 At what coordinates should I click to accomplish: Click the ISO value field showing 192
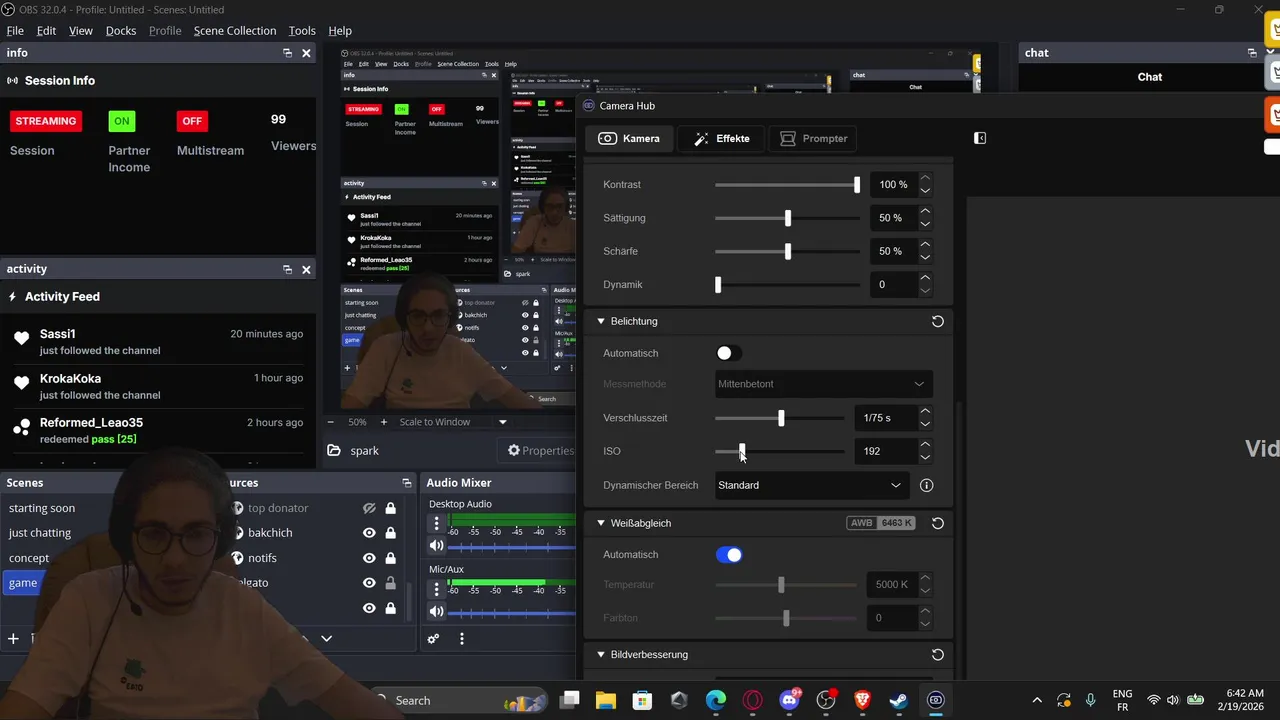(884, 451)
